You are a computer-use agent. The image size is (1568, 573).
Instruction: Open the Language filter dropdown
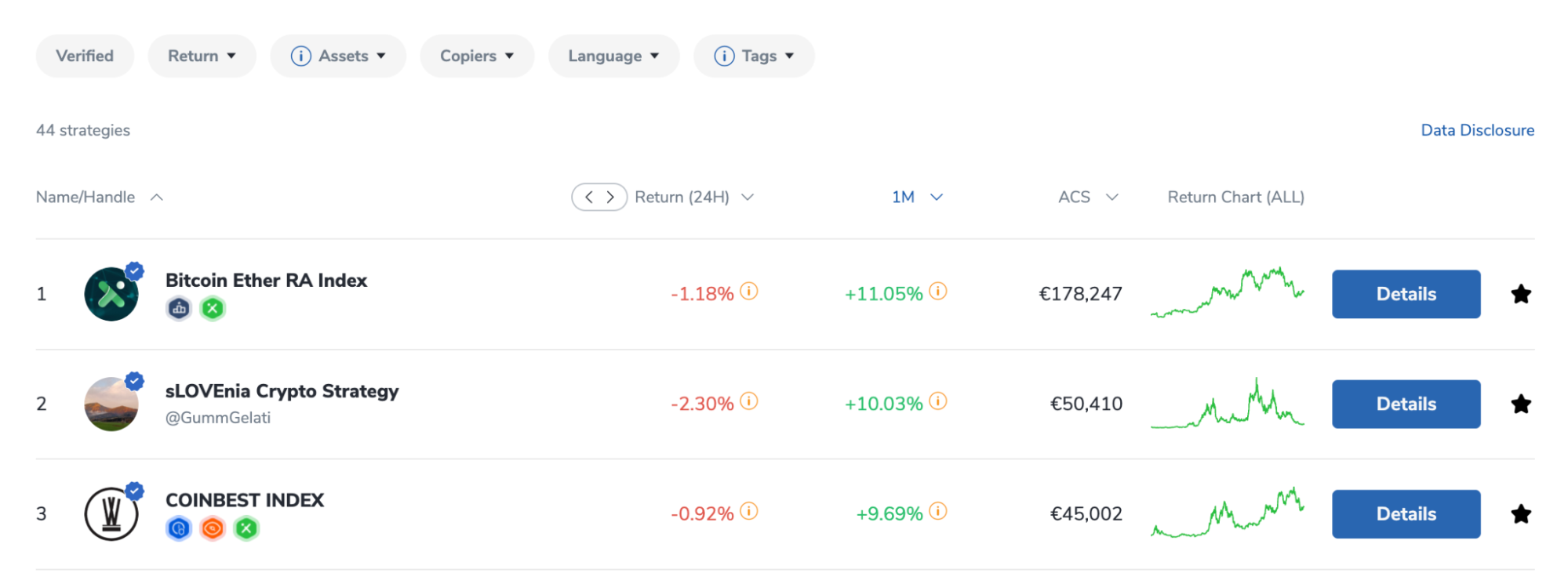coord(613,56)
